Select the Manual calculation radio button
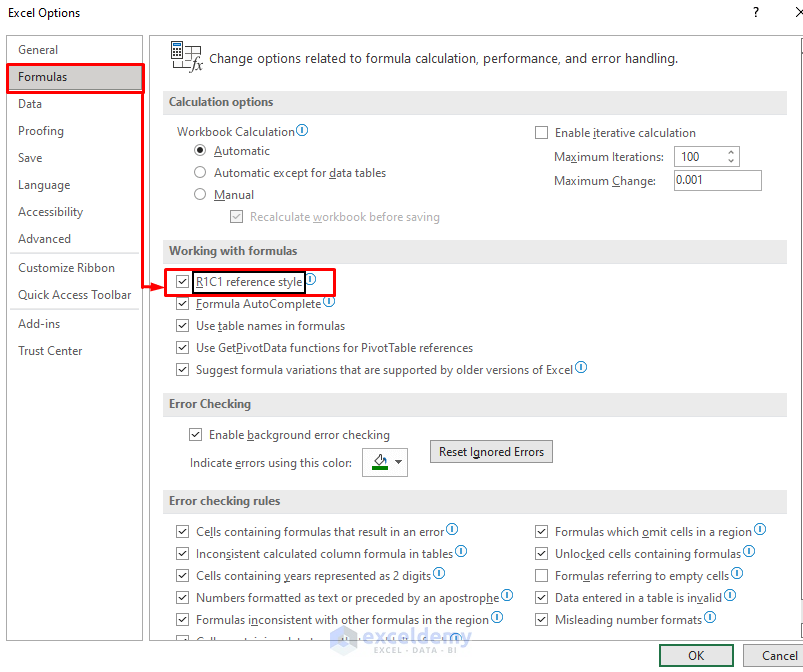 point(201,195)
